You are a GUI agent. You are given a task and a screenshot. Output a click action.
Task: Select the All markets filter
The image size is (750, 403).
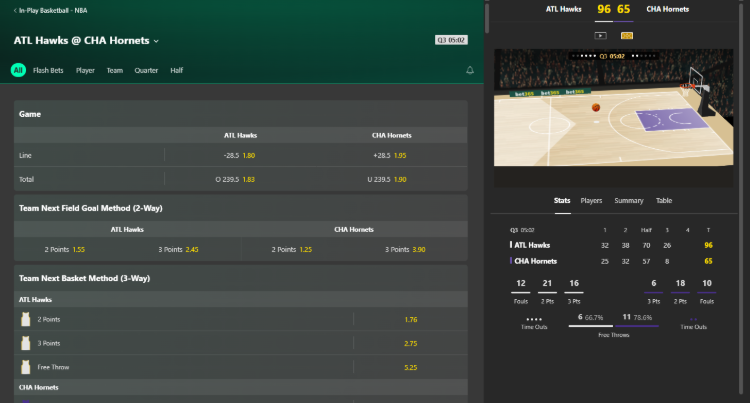18,70
